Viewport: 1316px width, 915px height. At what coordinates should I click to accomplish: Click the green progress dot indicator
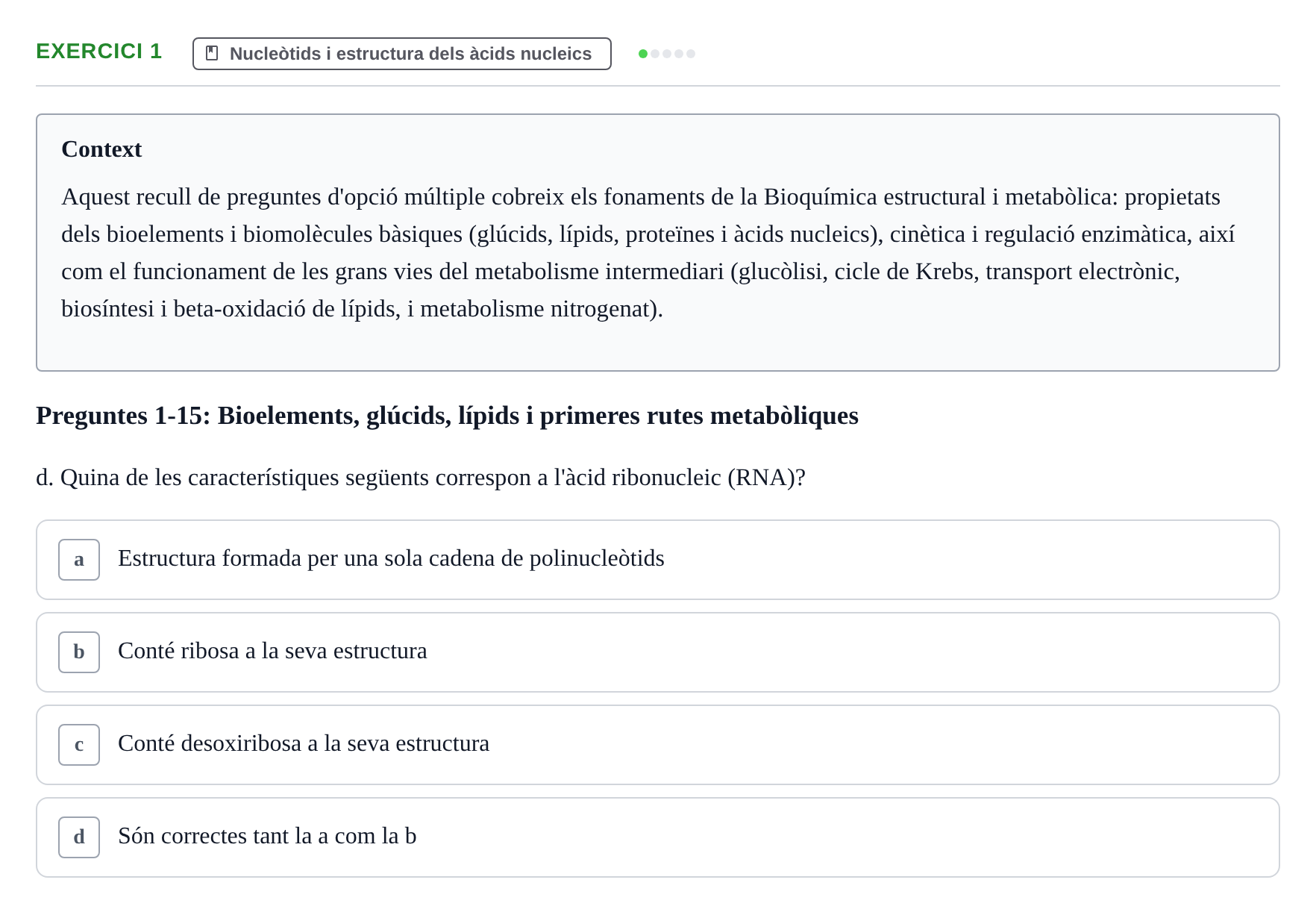[643, 54]
